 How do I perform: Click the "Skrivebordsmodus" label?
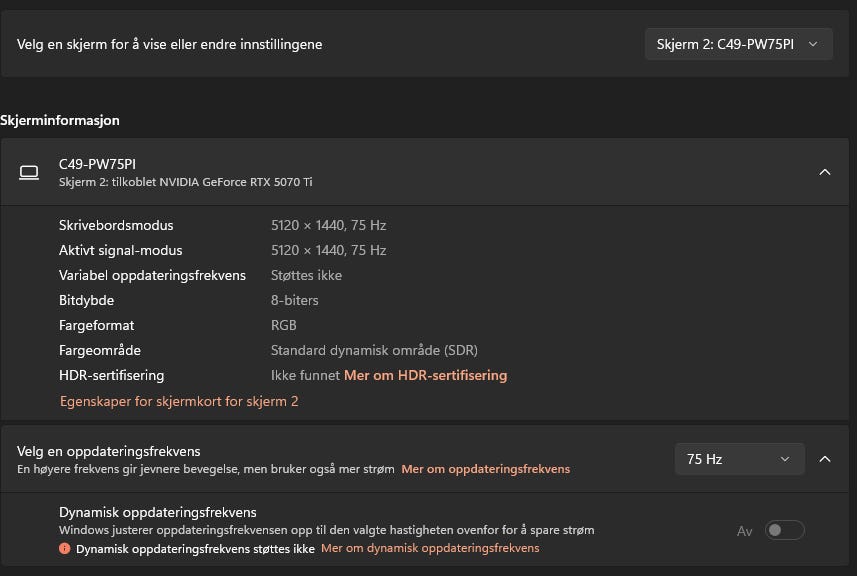(116, 225)
